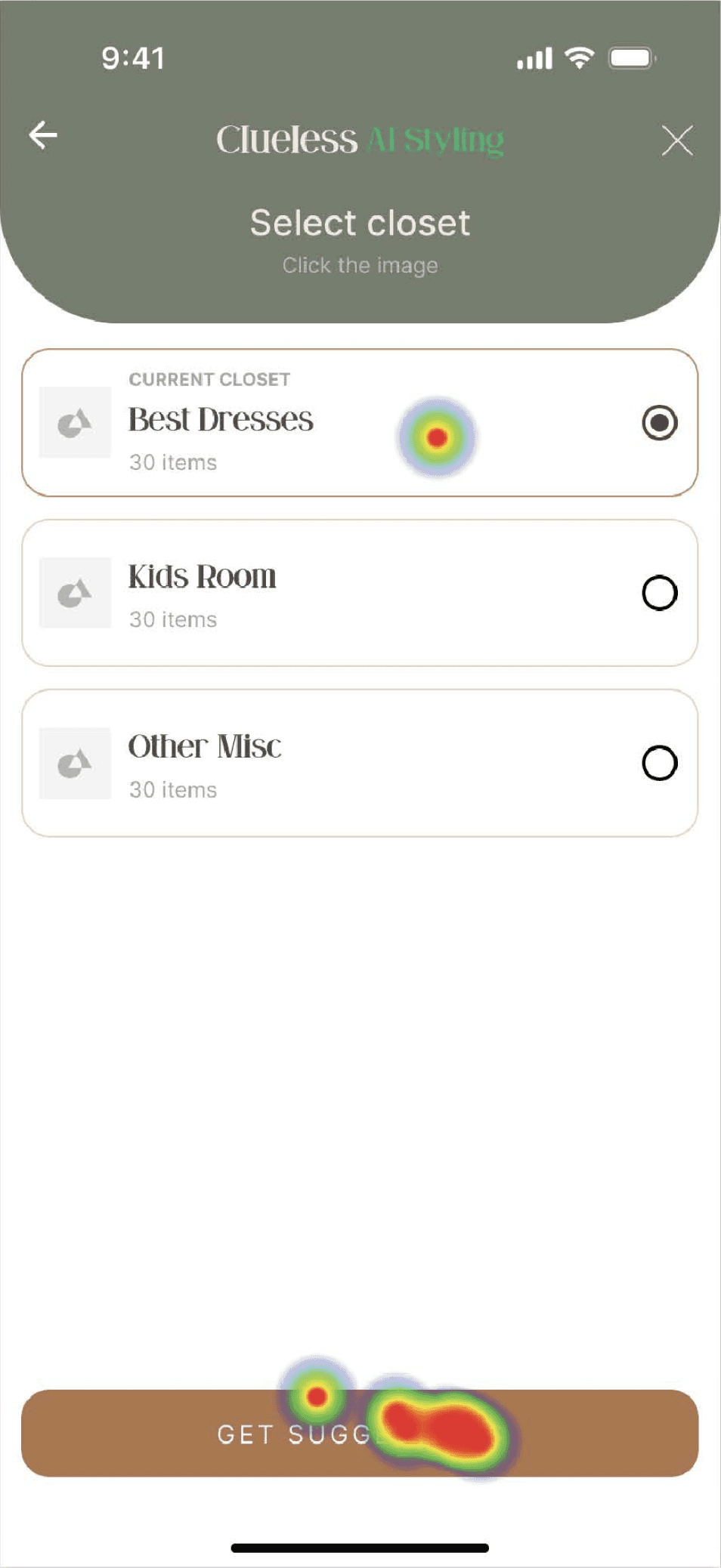Screen dimensions: 721x1568
Task: Click the Best Dresses closet title
Action: [x=221, y=420]
